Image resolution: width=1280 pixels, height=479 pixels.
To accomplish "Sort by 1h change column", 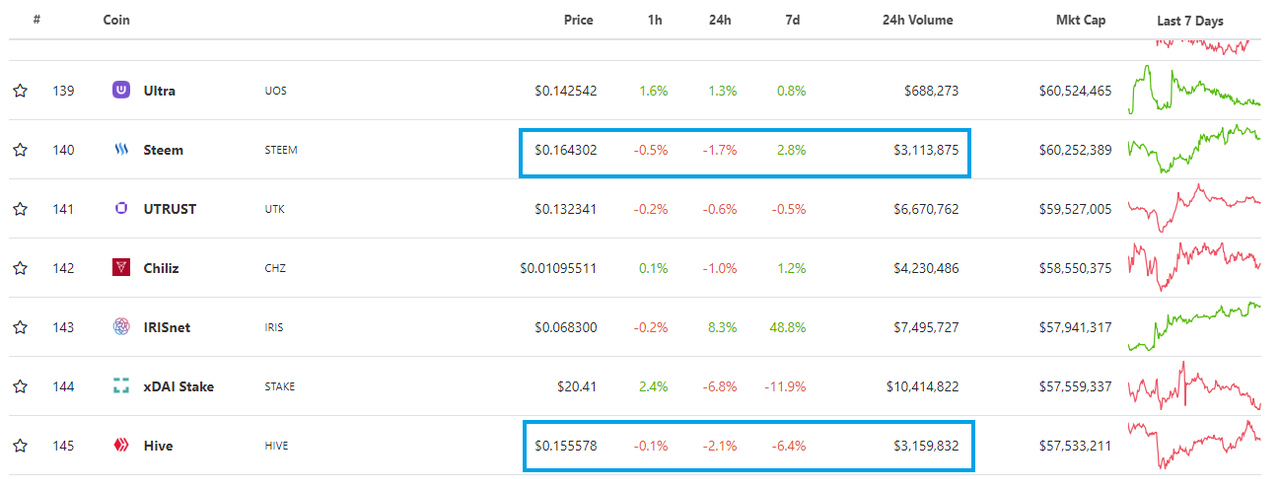I will click(655, 20).
